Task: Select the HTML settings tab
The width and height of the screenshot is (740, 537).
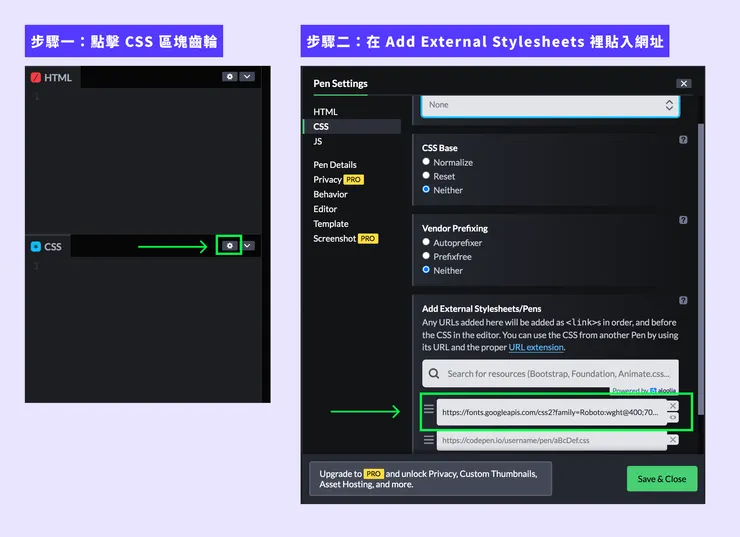Action: [325, 112]
